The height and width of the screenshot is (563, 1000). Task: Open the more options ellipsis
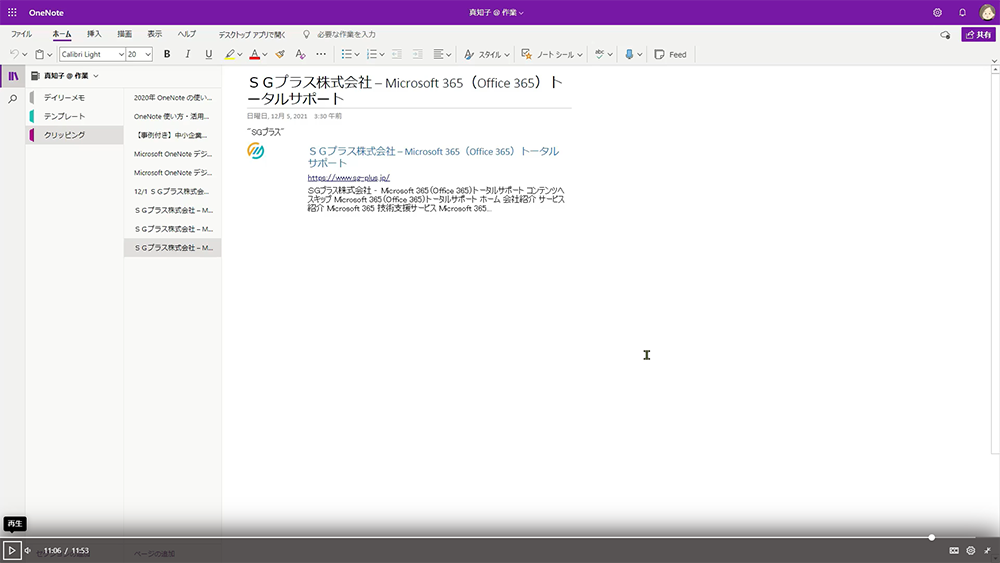pos(321,54)
